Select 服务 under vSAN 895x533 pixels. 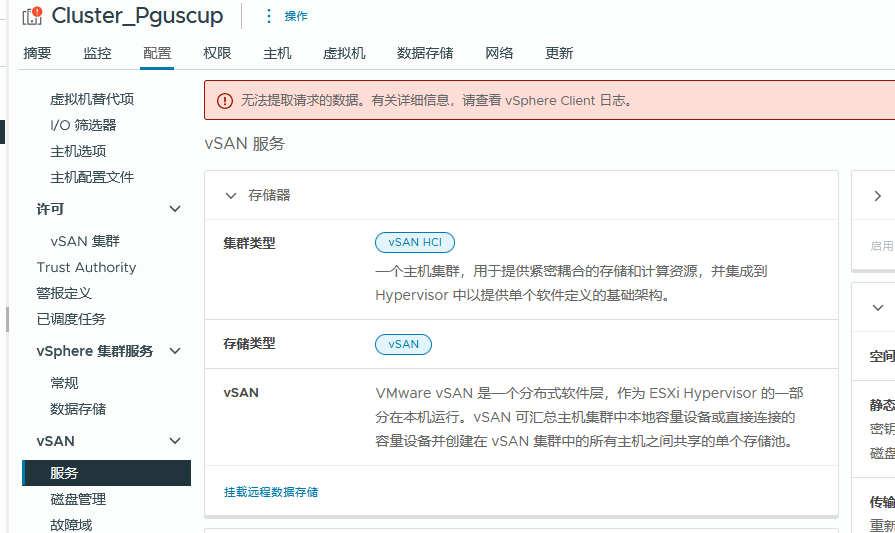pyautogui.click(x=107, y=473)
